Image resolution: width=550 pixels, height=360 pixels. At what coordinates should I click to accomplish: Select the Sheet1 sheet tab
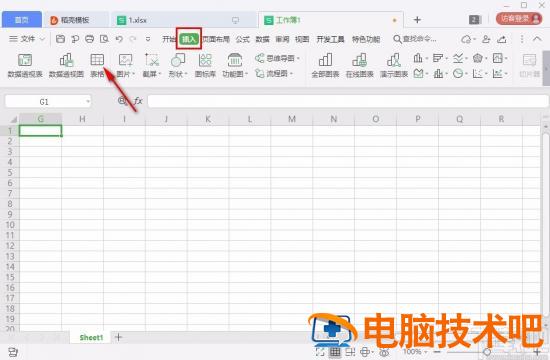click(x=91, y=338)
